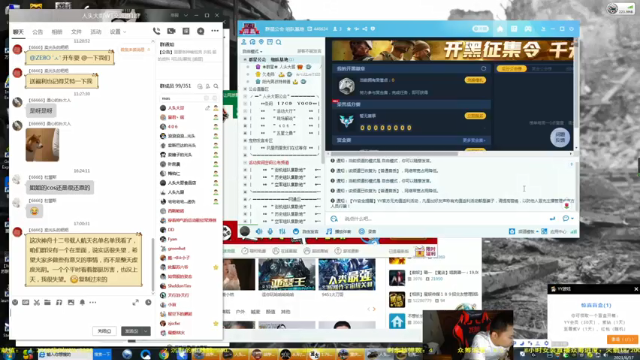Click the favorite star in YY channel header

pyautogui.click(x=349, y=29)
